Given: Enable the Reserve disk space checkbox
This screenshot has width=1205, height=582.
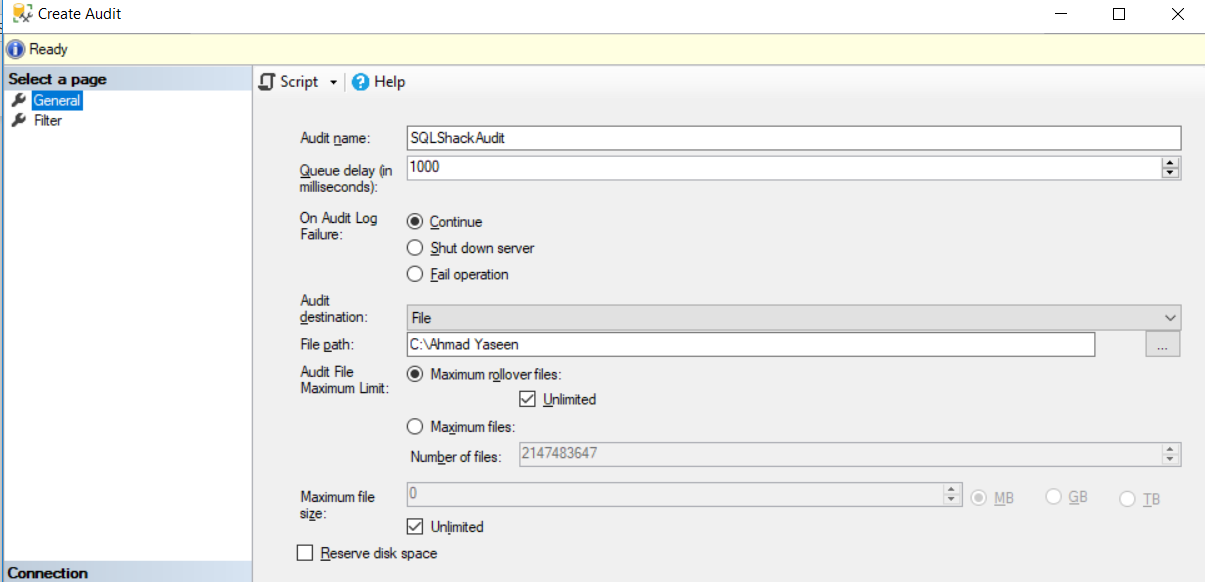Looking at the screenshot, I should point(305,553).
